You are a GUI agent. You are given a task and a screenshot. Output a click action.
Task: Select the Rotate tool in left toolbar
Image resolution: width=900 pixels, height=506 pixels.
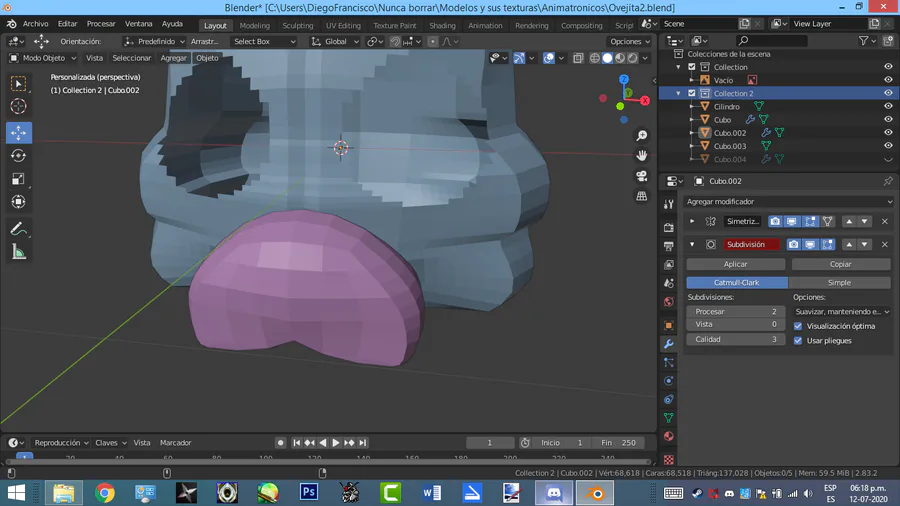(18, 156)
